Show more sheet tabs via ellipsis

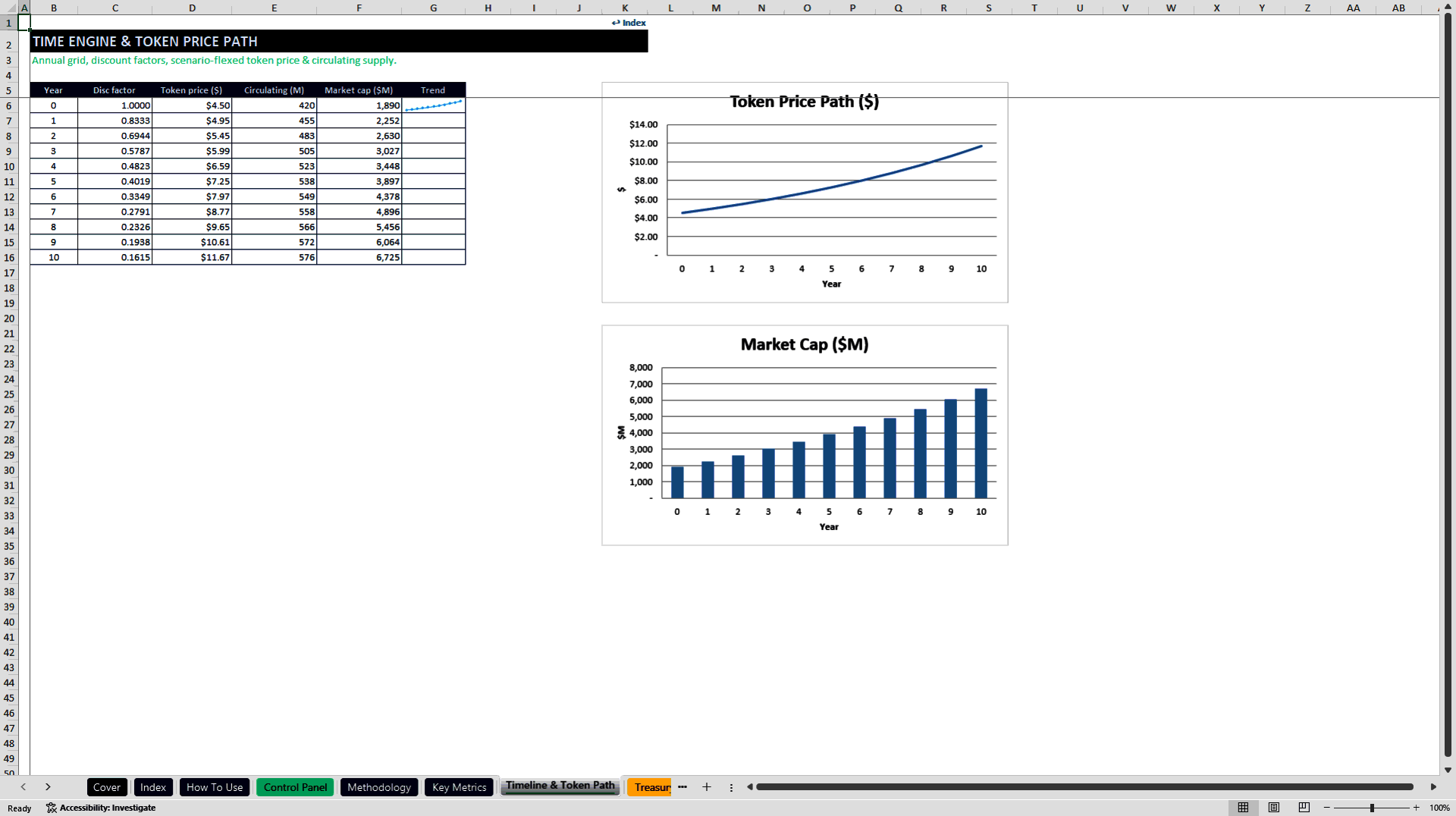click(x=682, y=787)
